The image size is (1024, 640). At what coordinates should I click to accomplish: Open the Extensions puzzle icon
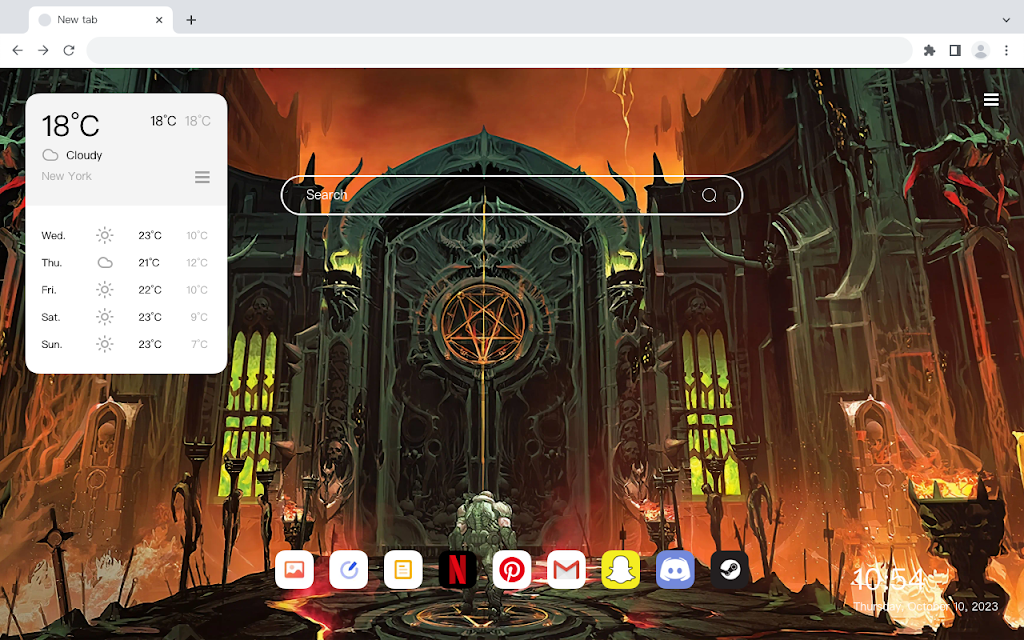[929, 50]
